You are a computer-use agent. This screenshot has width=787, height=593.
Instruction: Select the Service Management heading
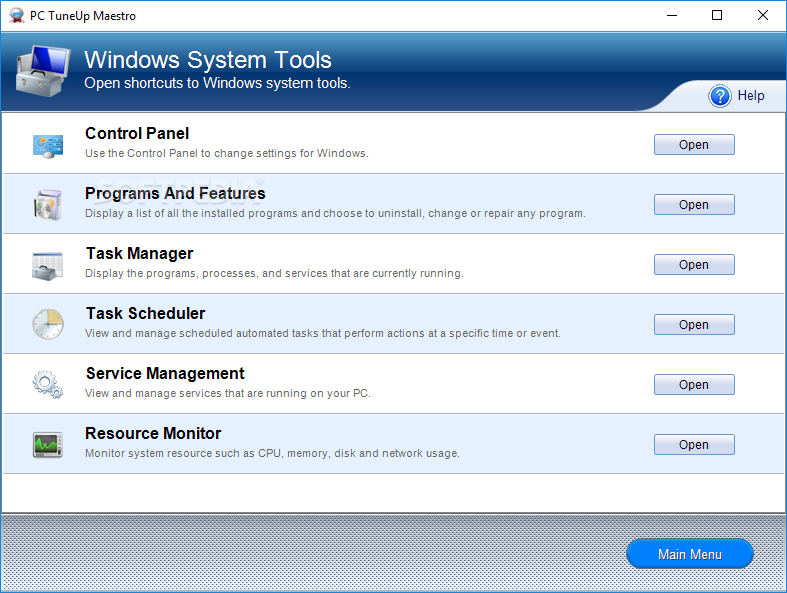pyautogui.click(x=165, y=374)
